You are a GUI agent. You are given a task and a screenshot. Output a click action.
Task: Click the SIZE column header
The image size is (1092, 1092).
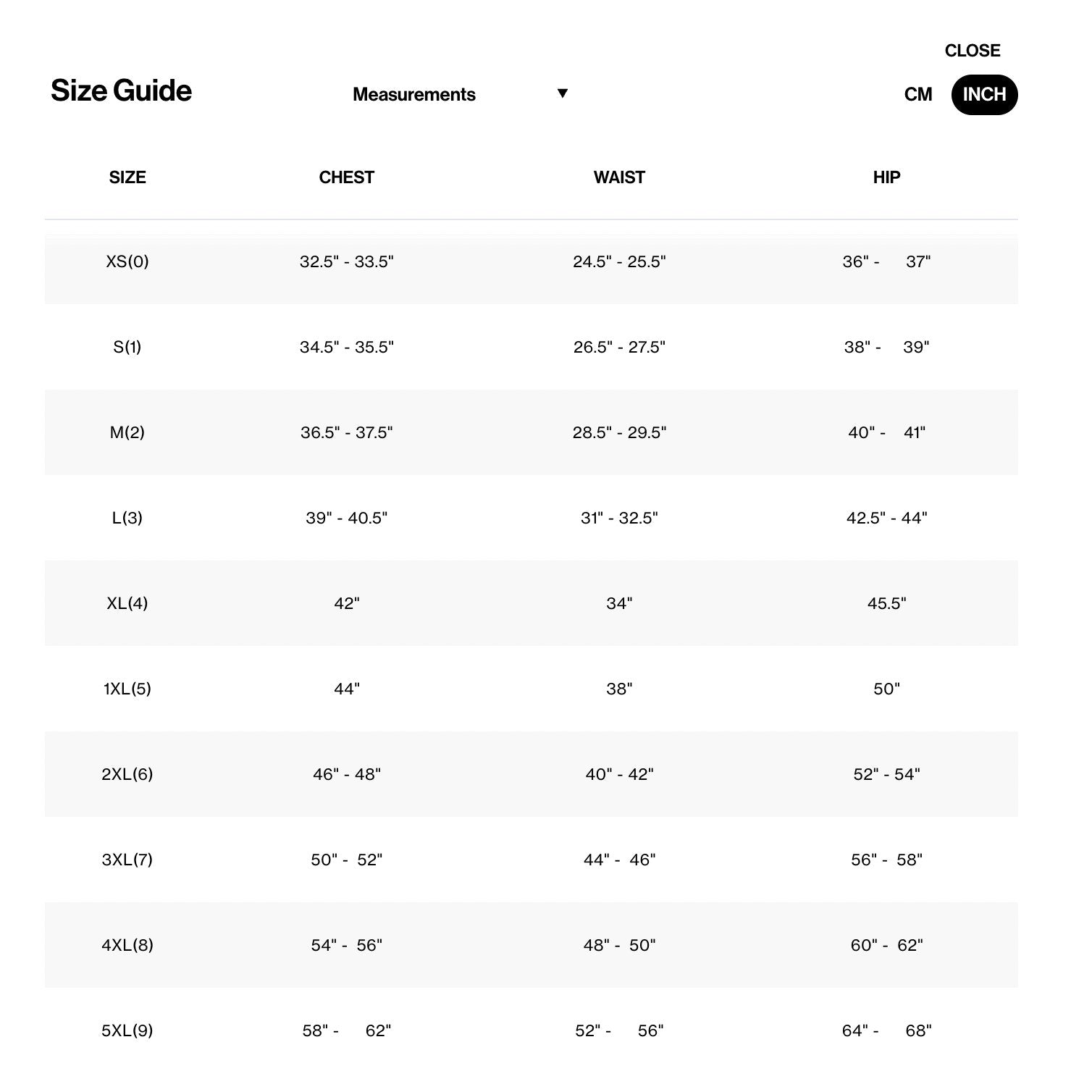(x=127, y=177)
